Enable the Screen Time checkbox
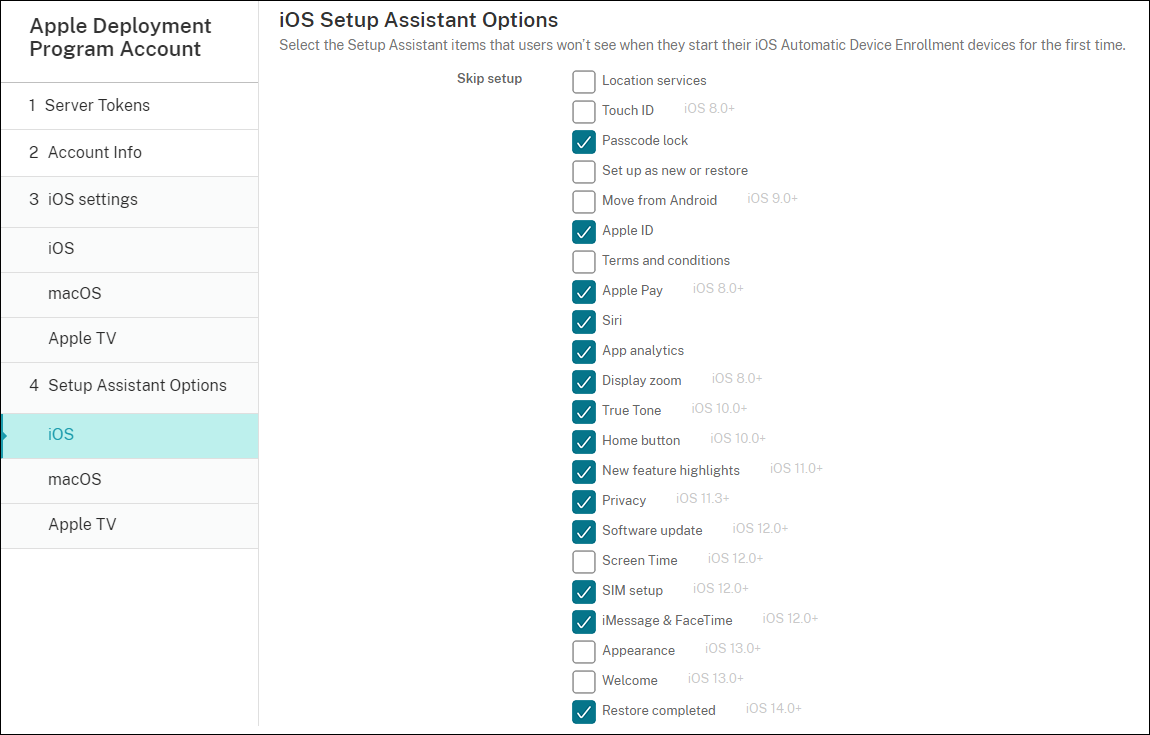This screenshot has height=735, width=1150. (584, 561)
